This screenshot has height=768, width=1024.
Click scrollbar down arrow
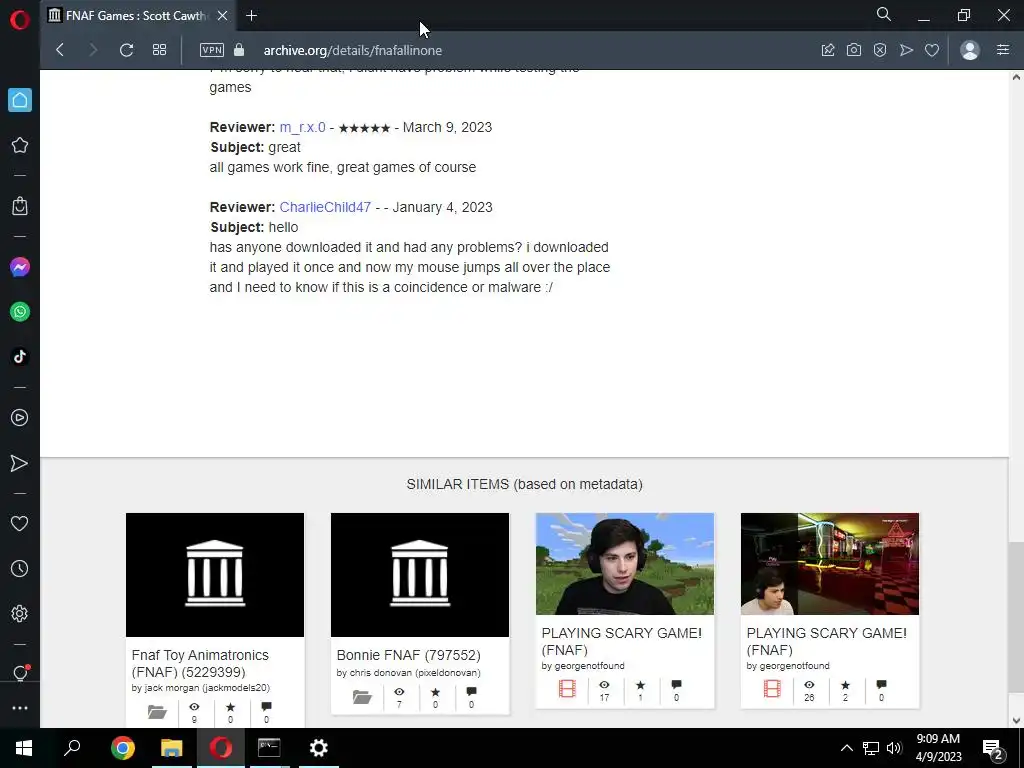1016,721
